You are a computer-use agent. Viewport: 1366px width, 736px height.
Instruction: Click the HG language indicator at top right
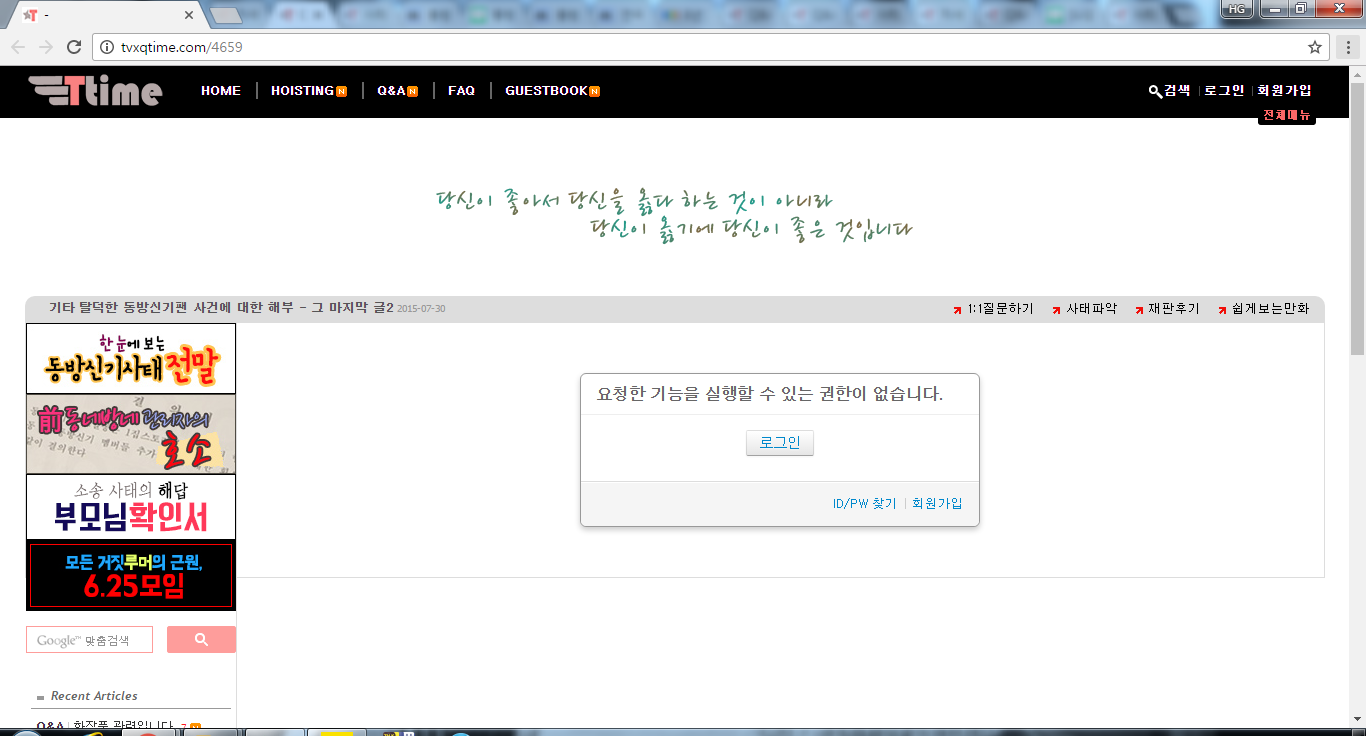[x=1237, y=9]
